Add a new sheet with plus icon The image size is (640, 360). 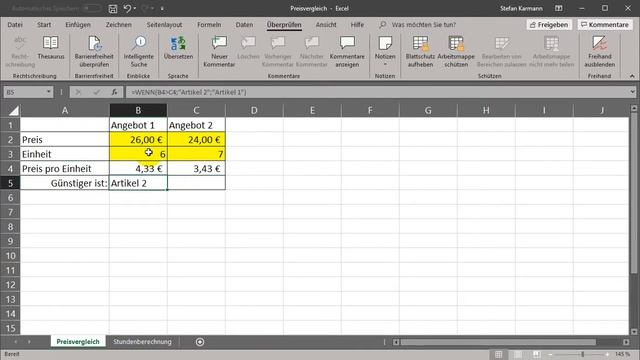pos(200,342)
